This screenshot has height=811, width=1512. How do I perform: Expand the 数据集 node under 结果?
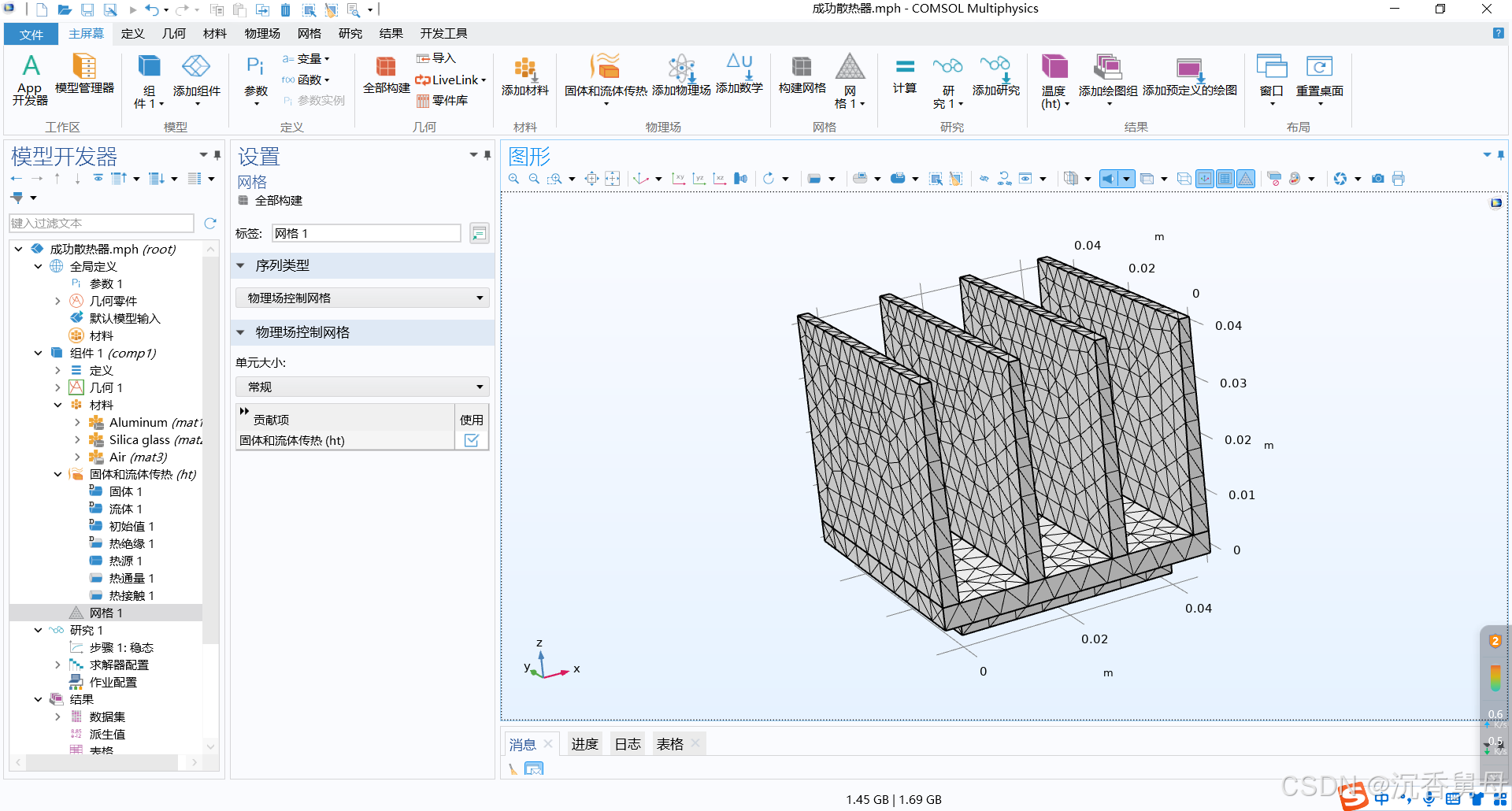[57, 717]
